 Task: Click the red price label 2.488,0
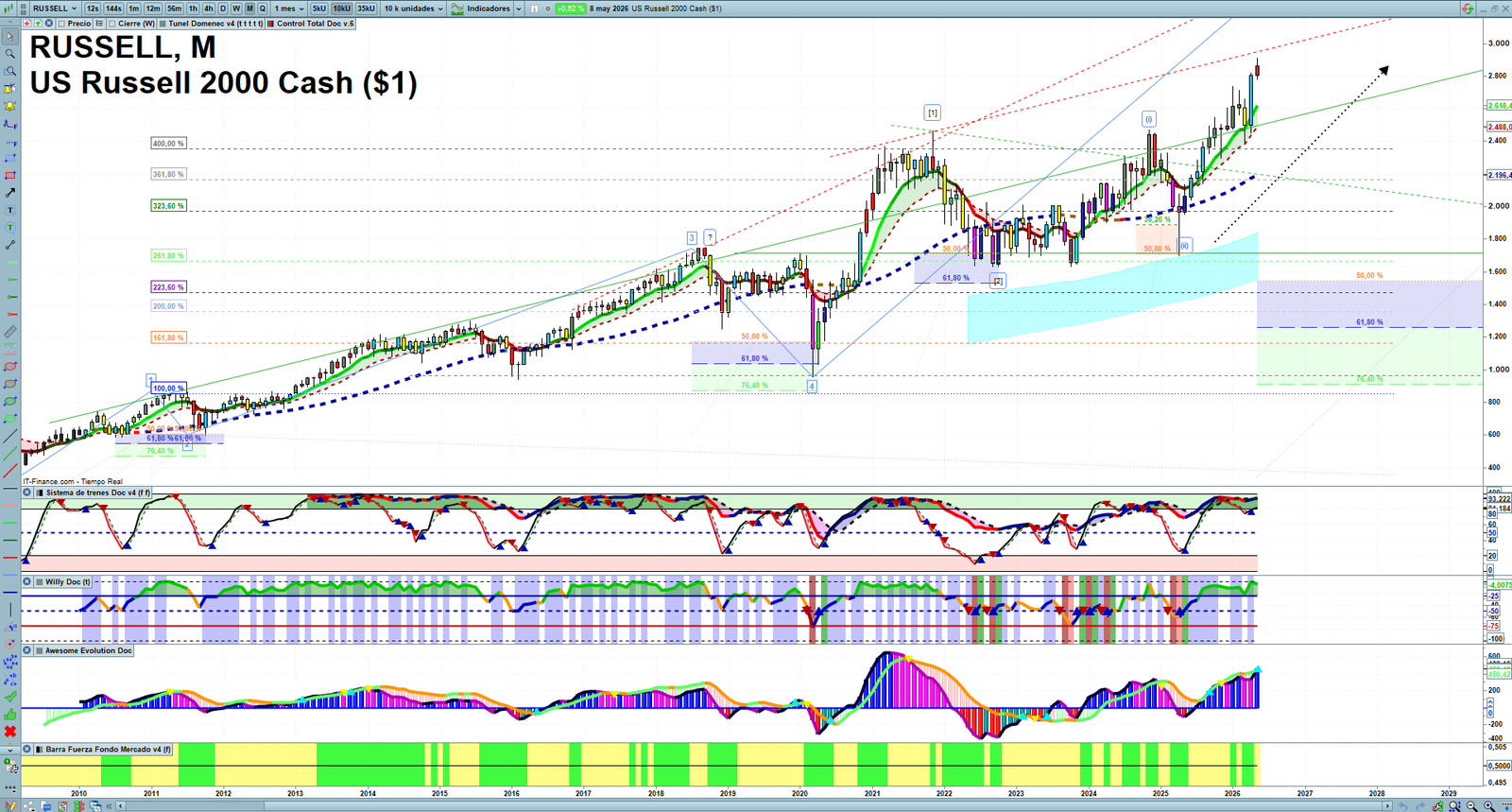1499,127
